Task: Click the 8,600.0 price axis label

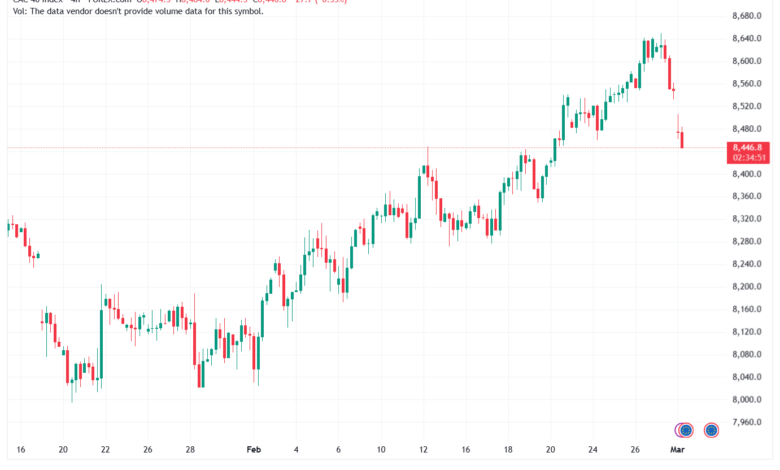Action: pos(747,61)
